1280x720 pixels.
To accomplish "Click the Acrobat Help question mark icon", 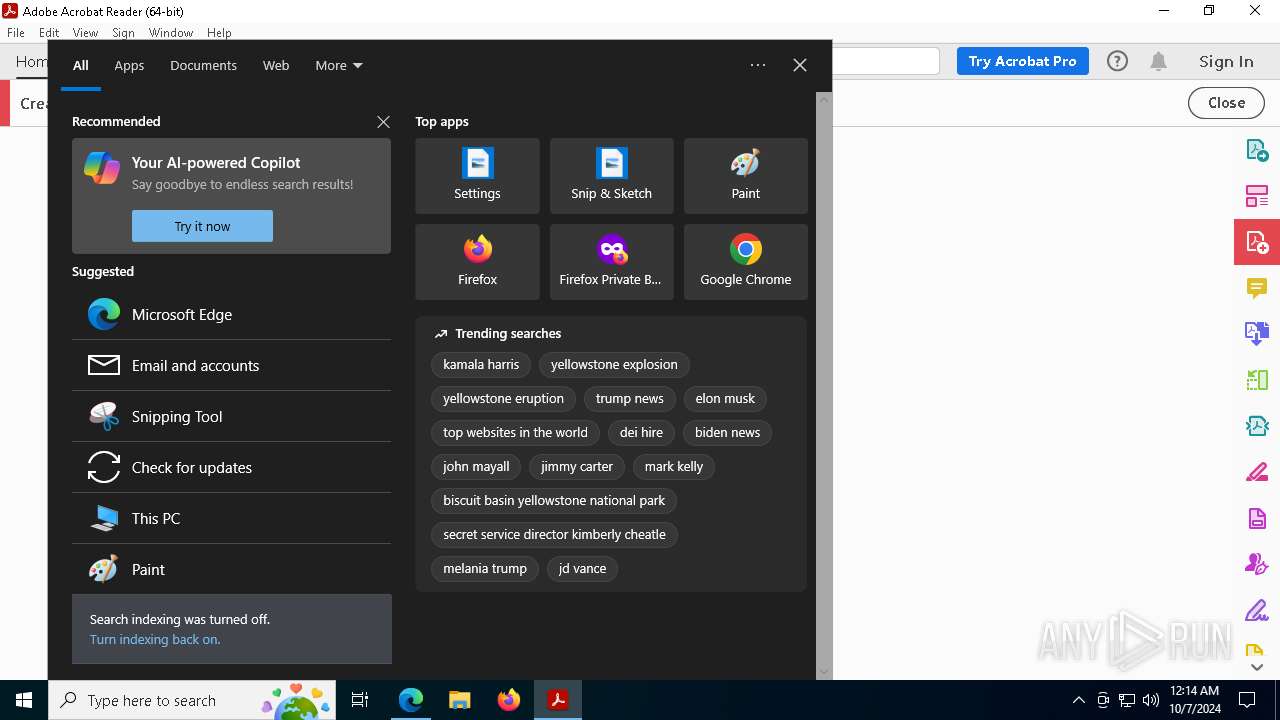I will [1117, 61].
